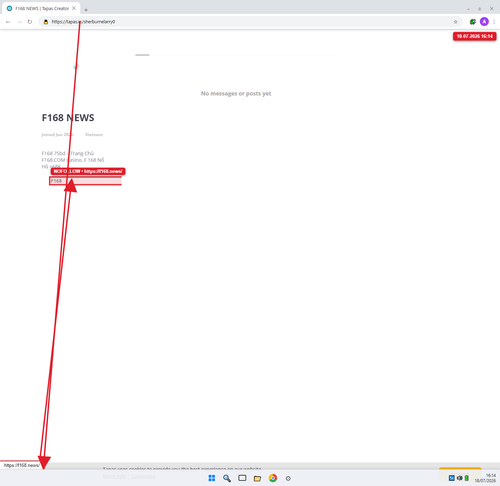Screen dimensions: 500x486
Task: Click the Chrome icon on the taskbar
Action: pyautogui.click(x=273, y=478)
